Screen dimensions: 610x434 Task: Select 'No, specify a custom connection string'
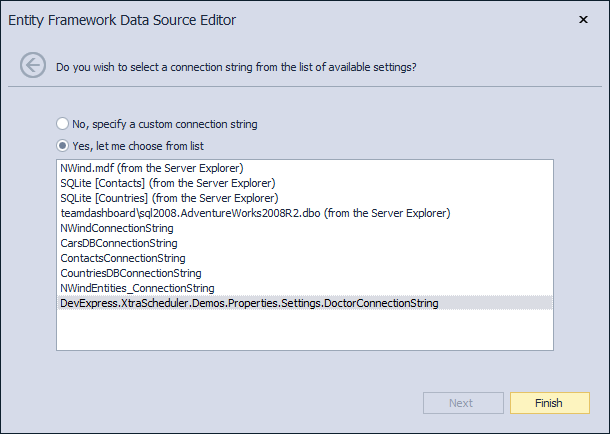[63, 124]
